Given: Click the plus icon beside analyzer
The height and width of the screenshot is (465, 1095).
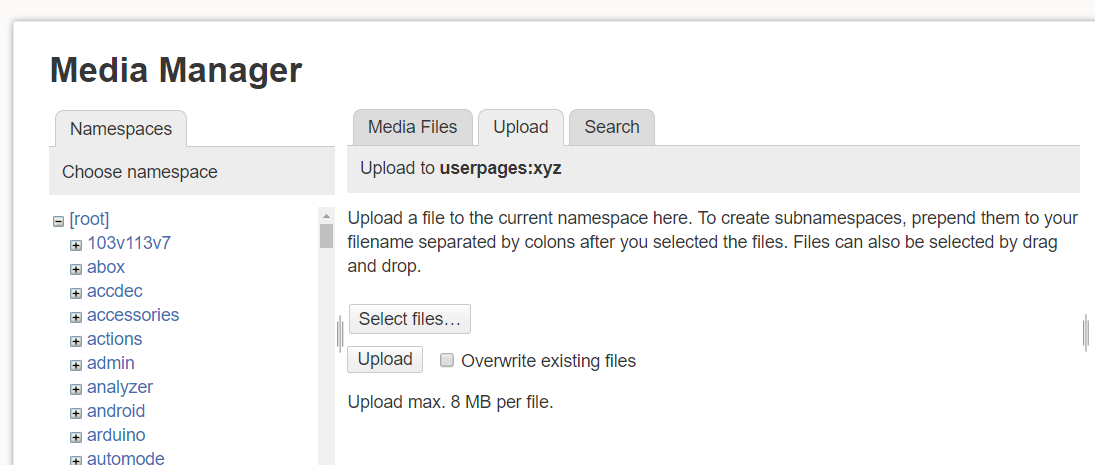Looking at the screenshot, I should point(76,389).
